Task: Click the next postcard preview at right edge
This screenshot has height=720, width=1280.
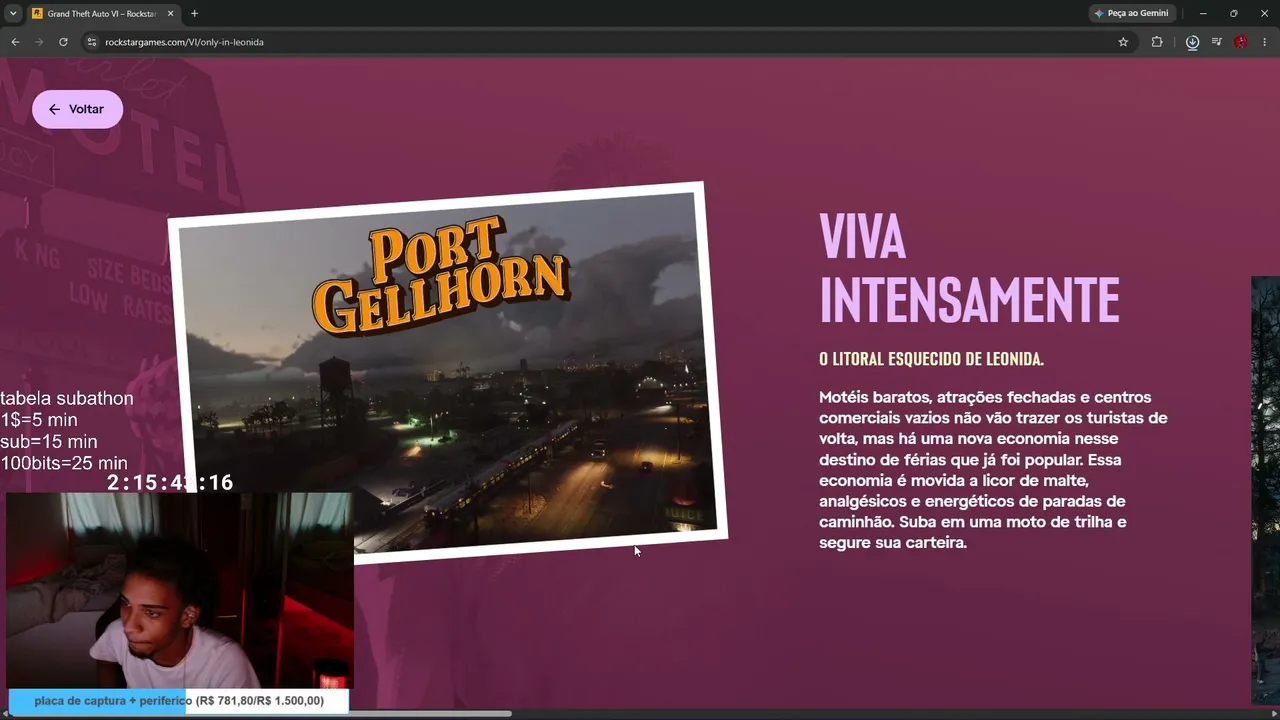Action: [1265, 490]
